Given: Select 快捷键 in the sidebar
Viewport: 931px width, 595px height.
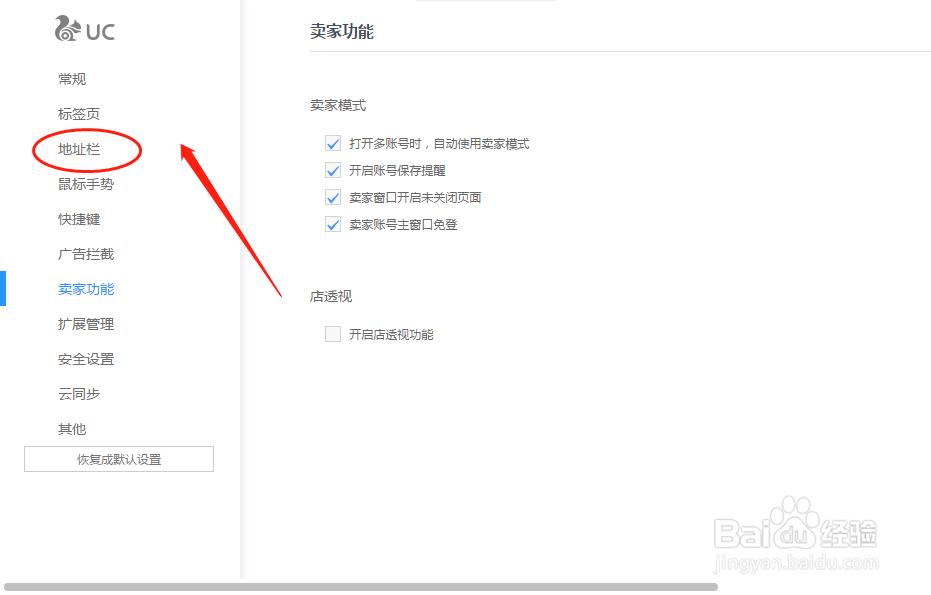Looking at the screenshot, I should 79,219.
